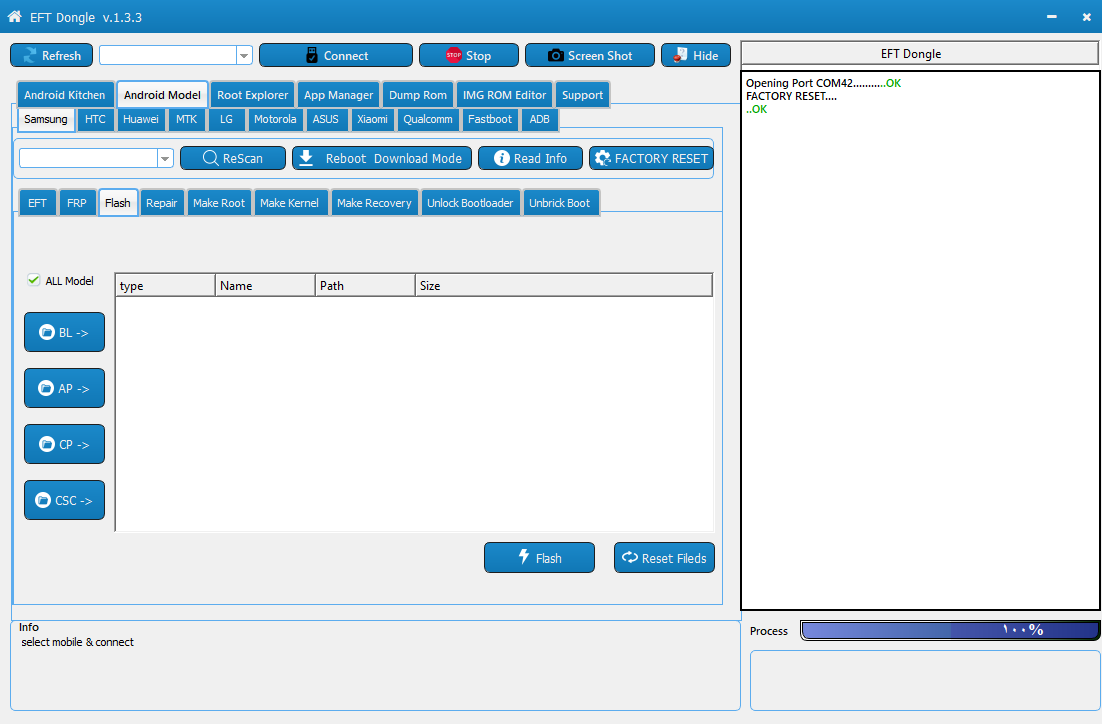Open the Unlock Bootloader sub-tab

pos(470,202)
